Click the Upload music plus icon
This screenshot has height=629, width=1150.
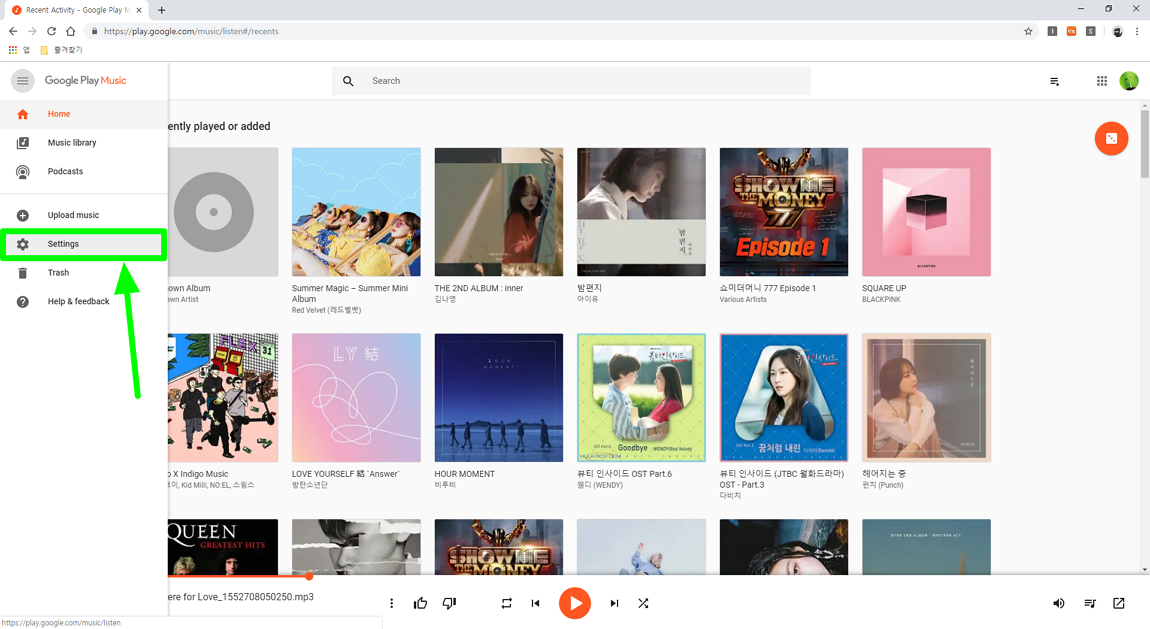click(x=23, y=216)
